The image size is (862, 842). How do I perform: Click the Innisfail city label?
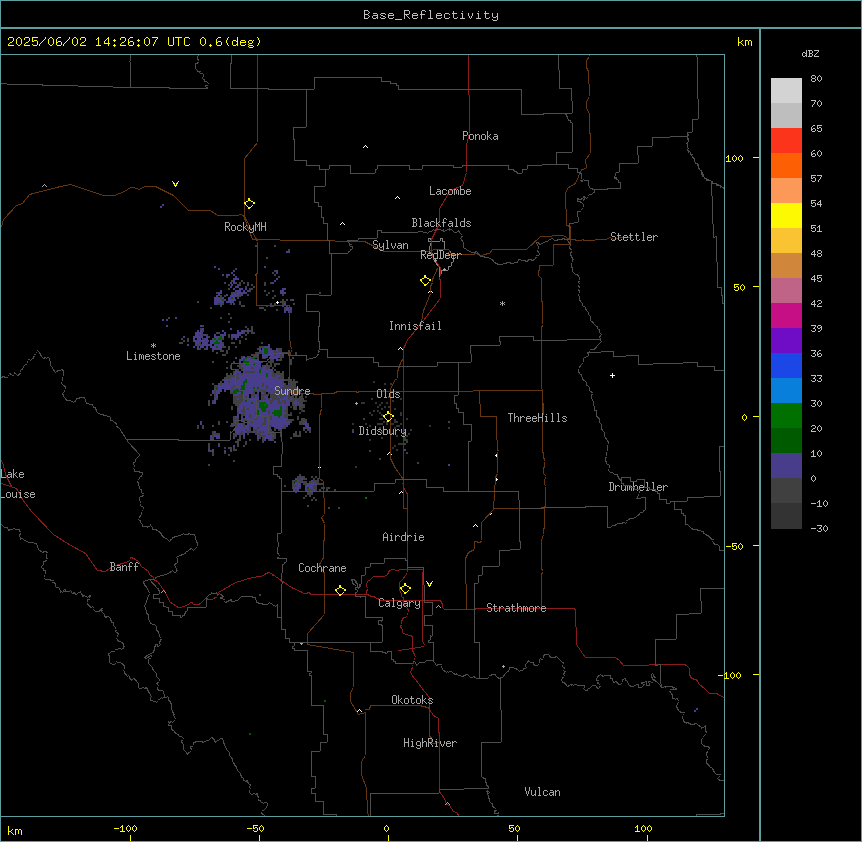click(x=415, y=326)
